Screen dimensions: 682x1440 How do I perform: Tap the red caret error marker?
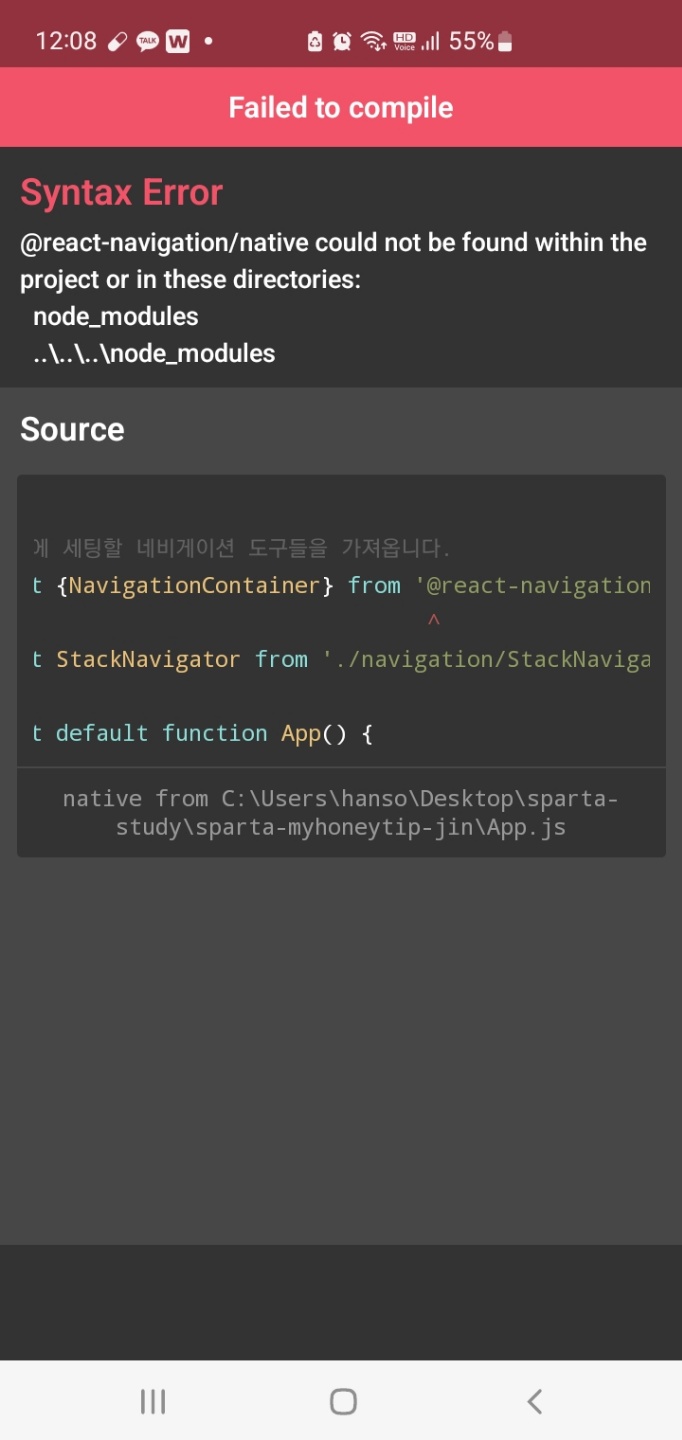[x=433, y=621]
